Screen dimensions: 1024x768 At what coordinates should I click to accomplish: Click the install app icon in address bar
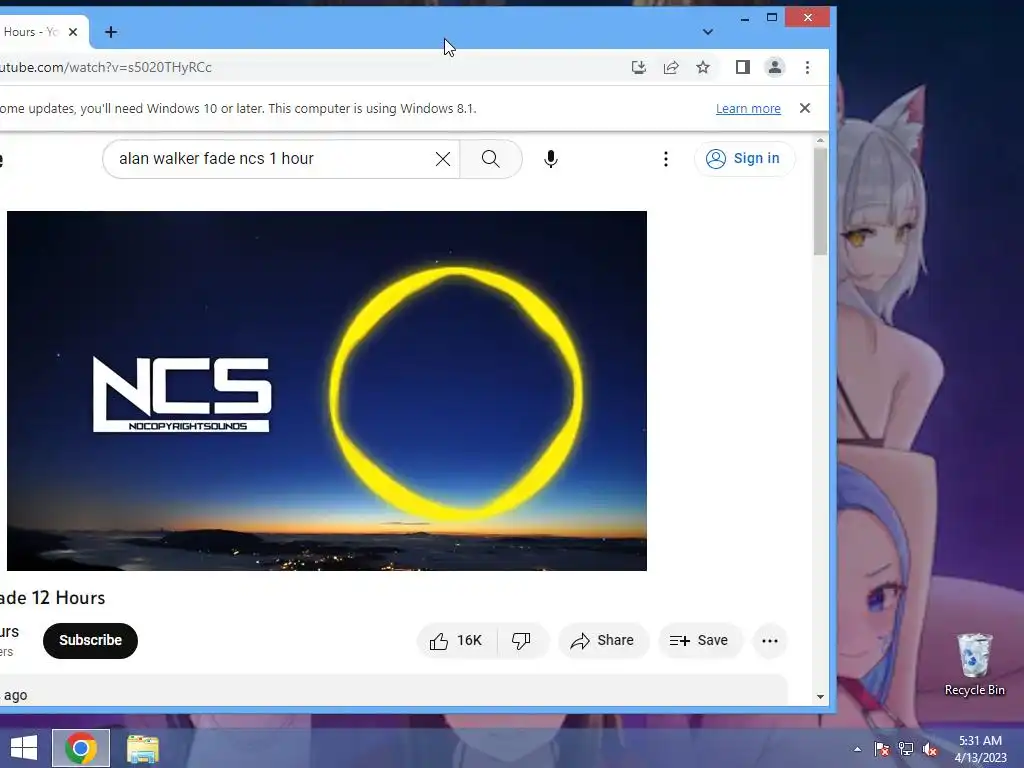coord(639,67)
